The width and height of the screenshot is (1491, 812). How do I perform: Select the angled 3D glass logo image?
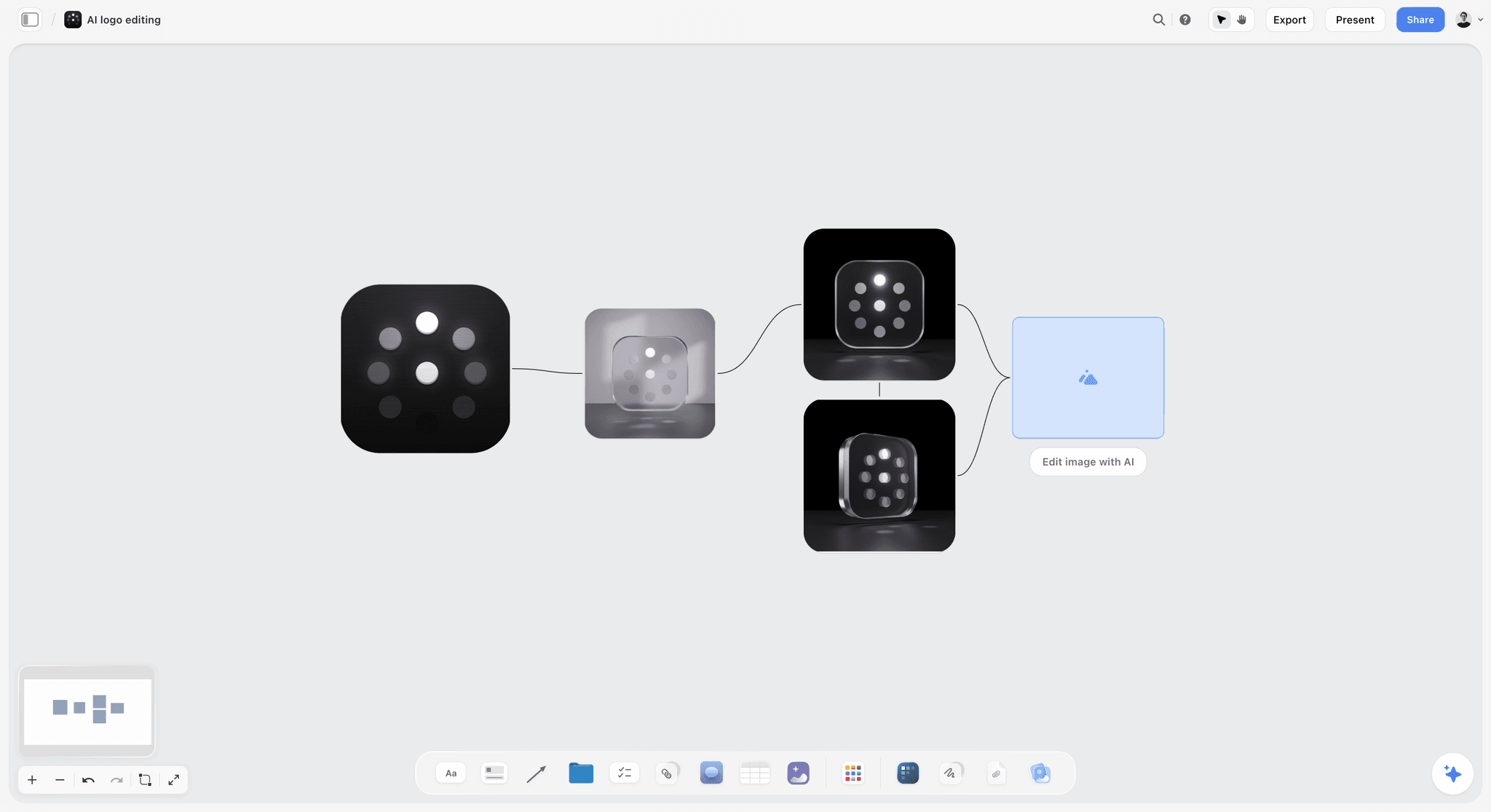(x=879, y=476)
